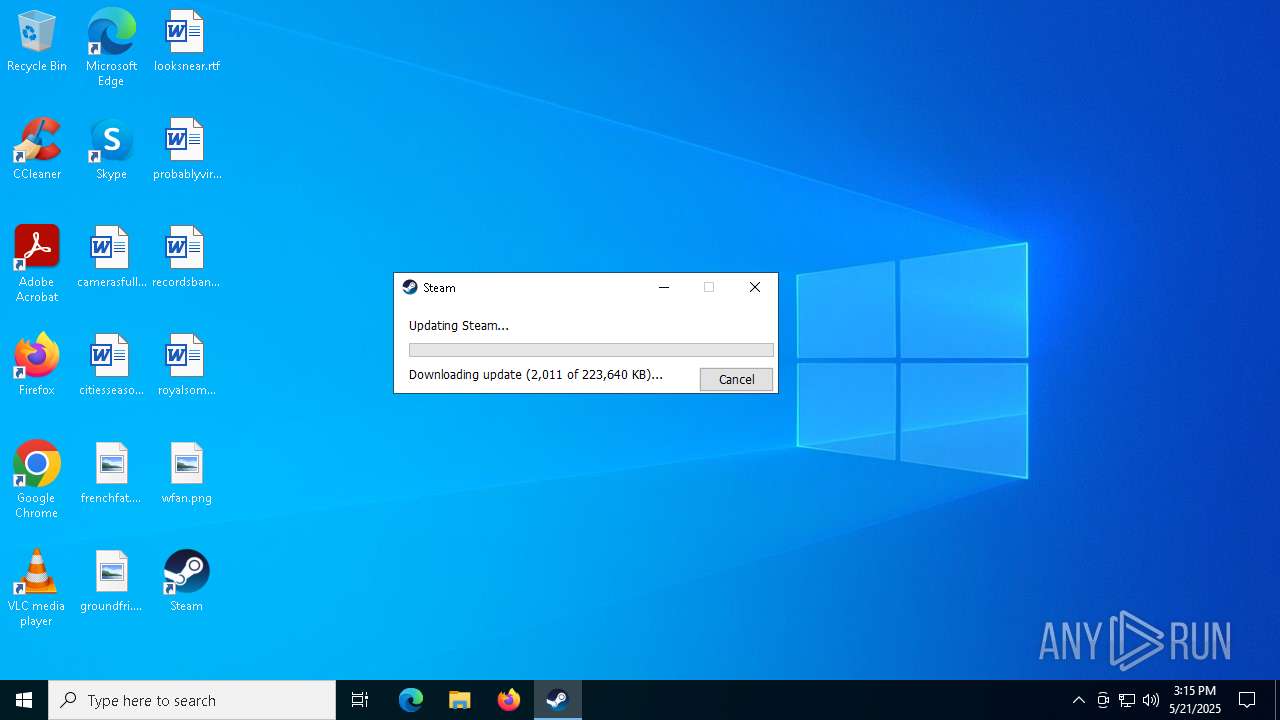Open the Recycle Bin desktop icon

point(37,41)
